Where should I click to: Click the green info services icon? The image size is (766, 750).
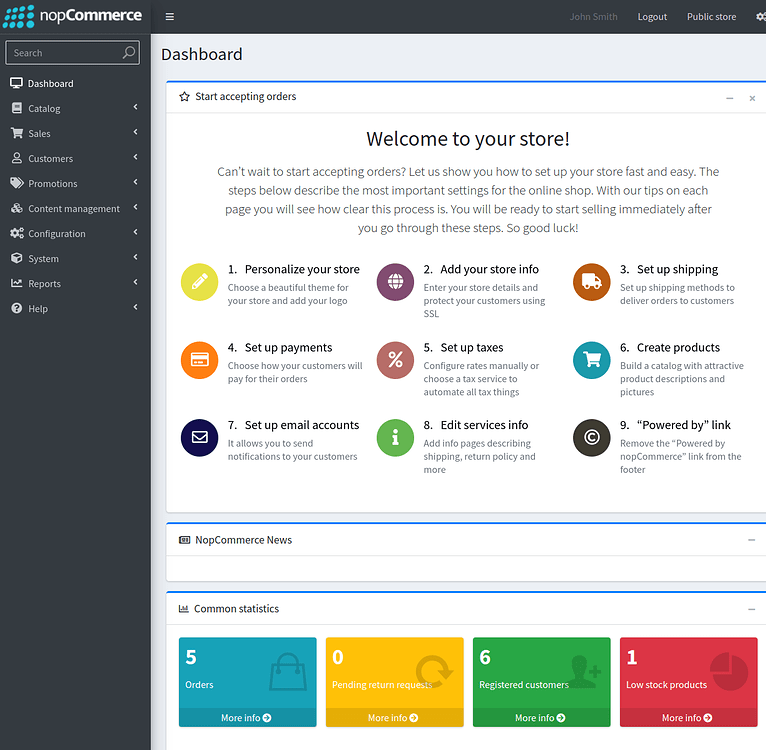point(395,438)
